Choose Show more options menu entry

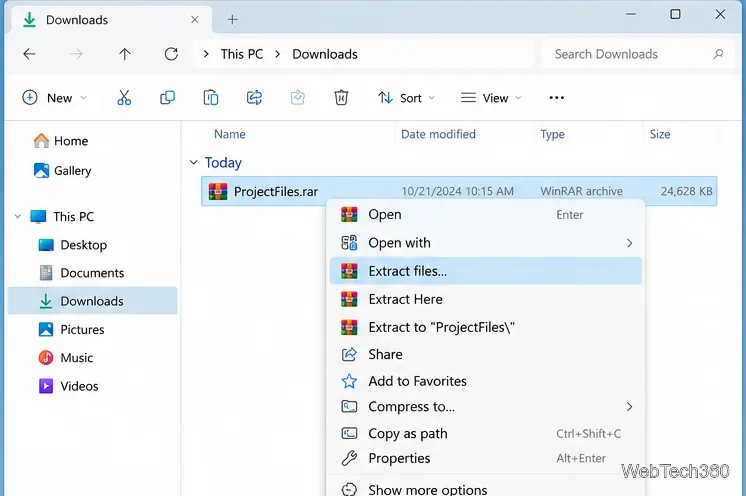click(x=486, y=489)
